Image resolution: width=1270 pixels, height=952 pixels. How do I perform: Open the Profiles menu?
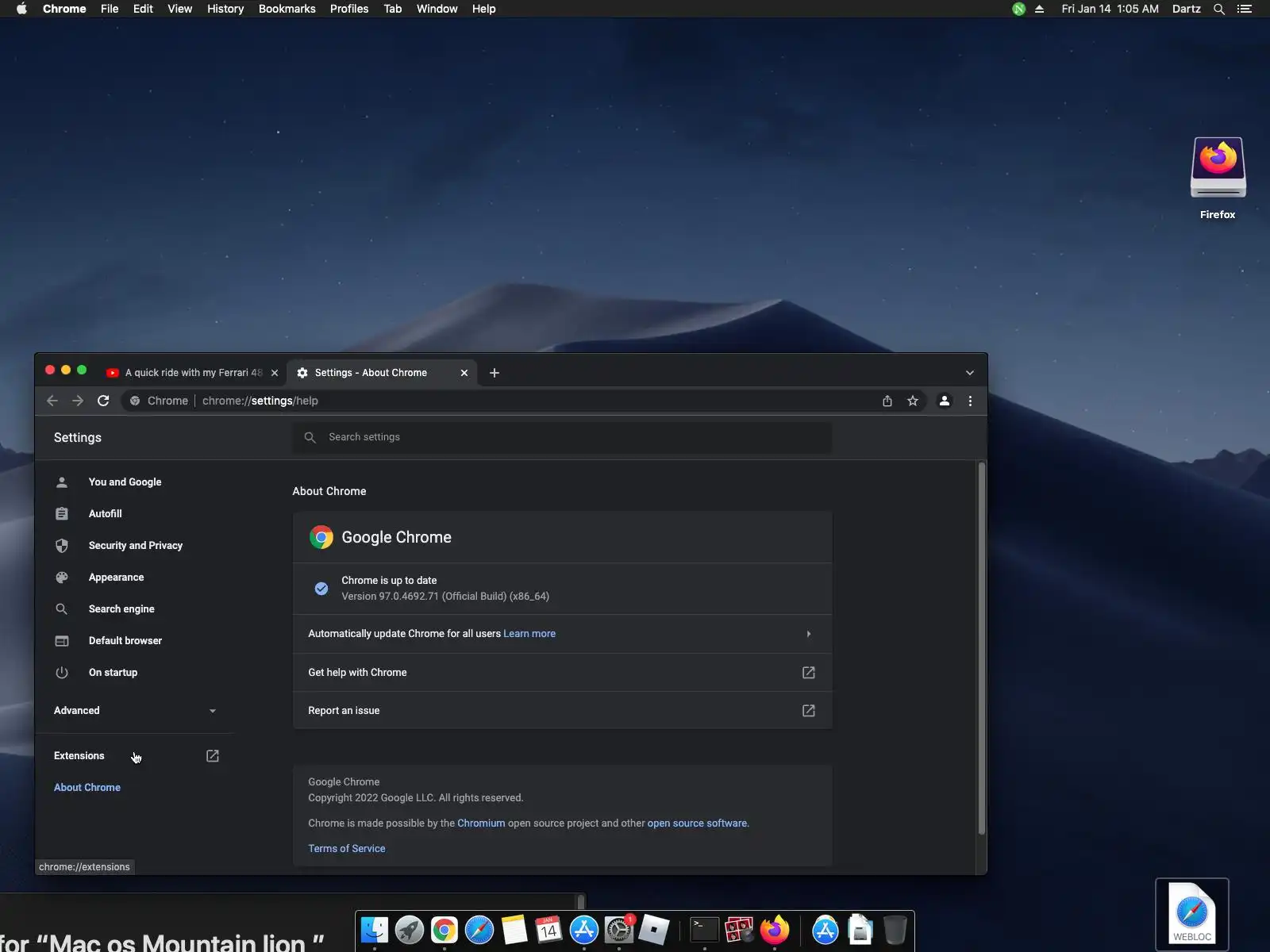pos(349,9)
